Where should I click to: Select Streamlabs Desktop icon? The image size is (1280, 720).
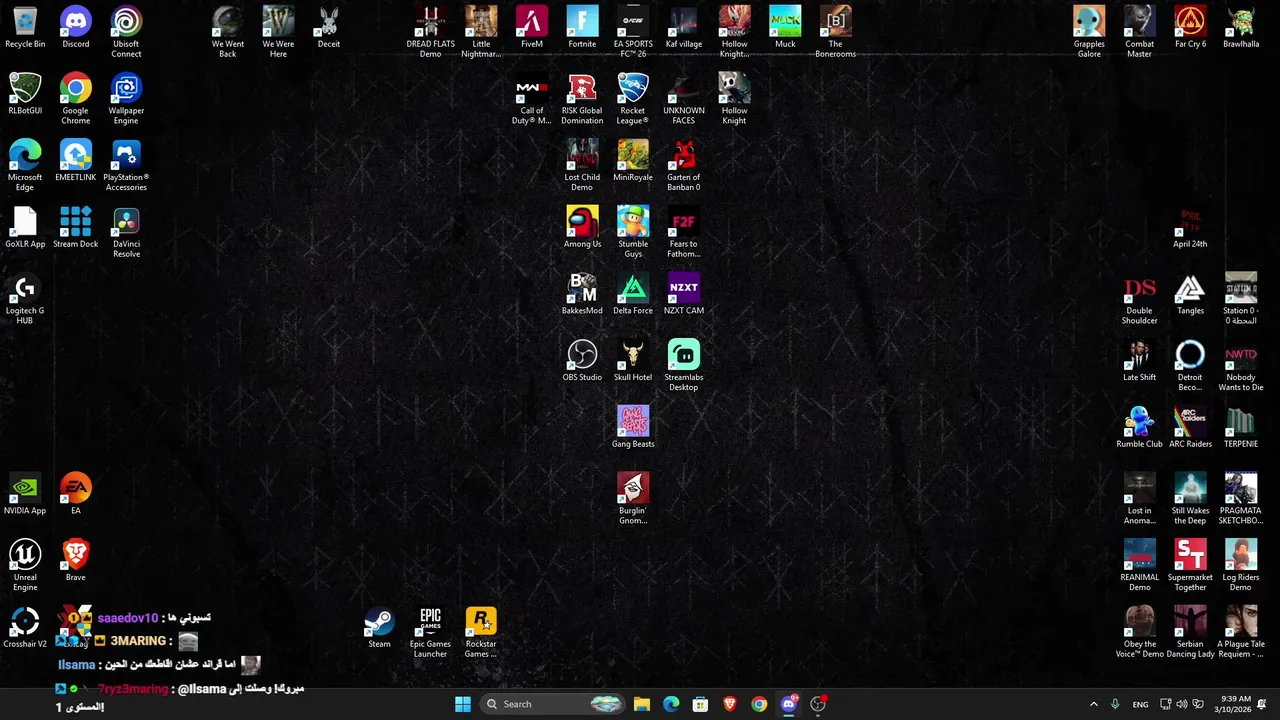(684, 366)
